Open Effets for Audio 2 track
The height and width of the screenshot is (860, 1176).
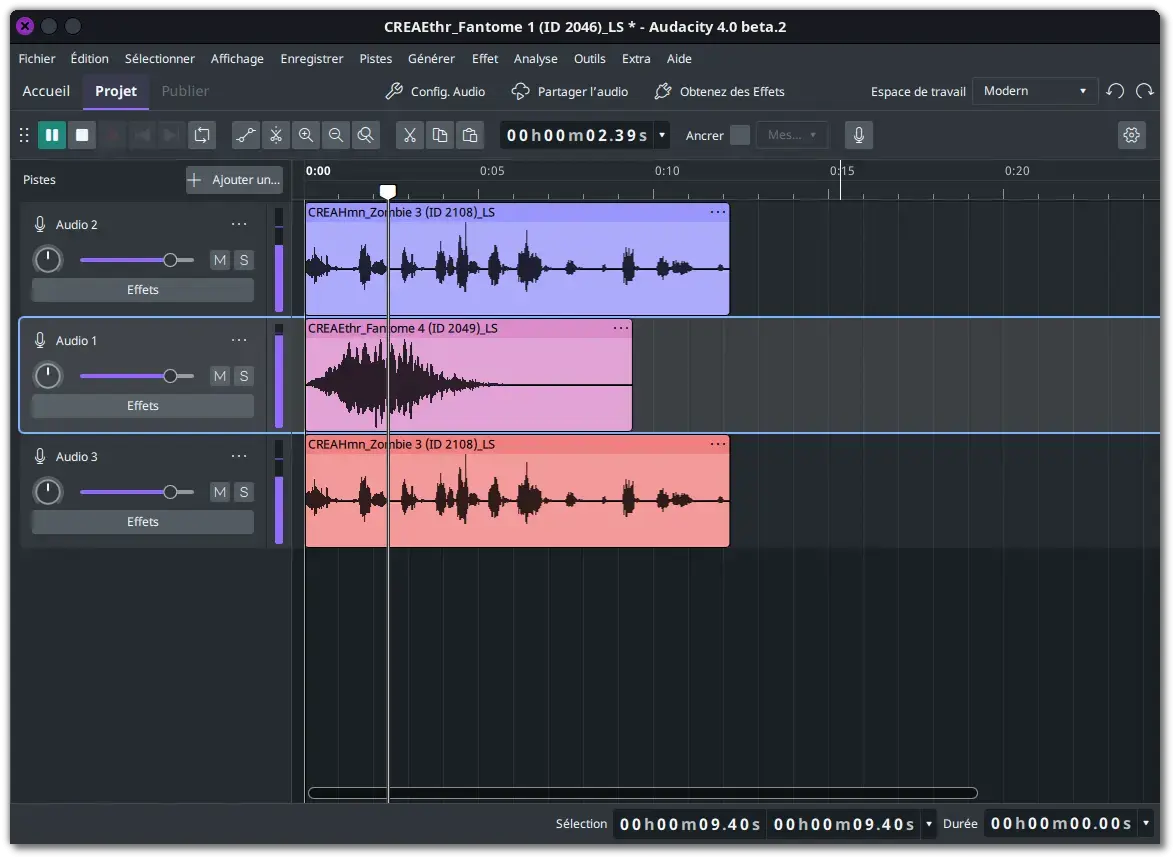point(142,291)
